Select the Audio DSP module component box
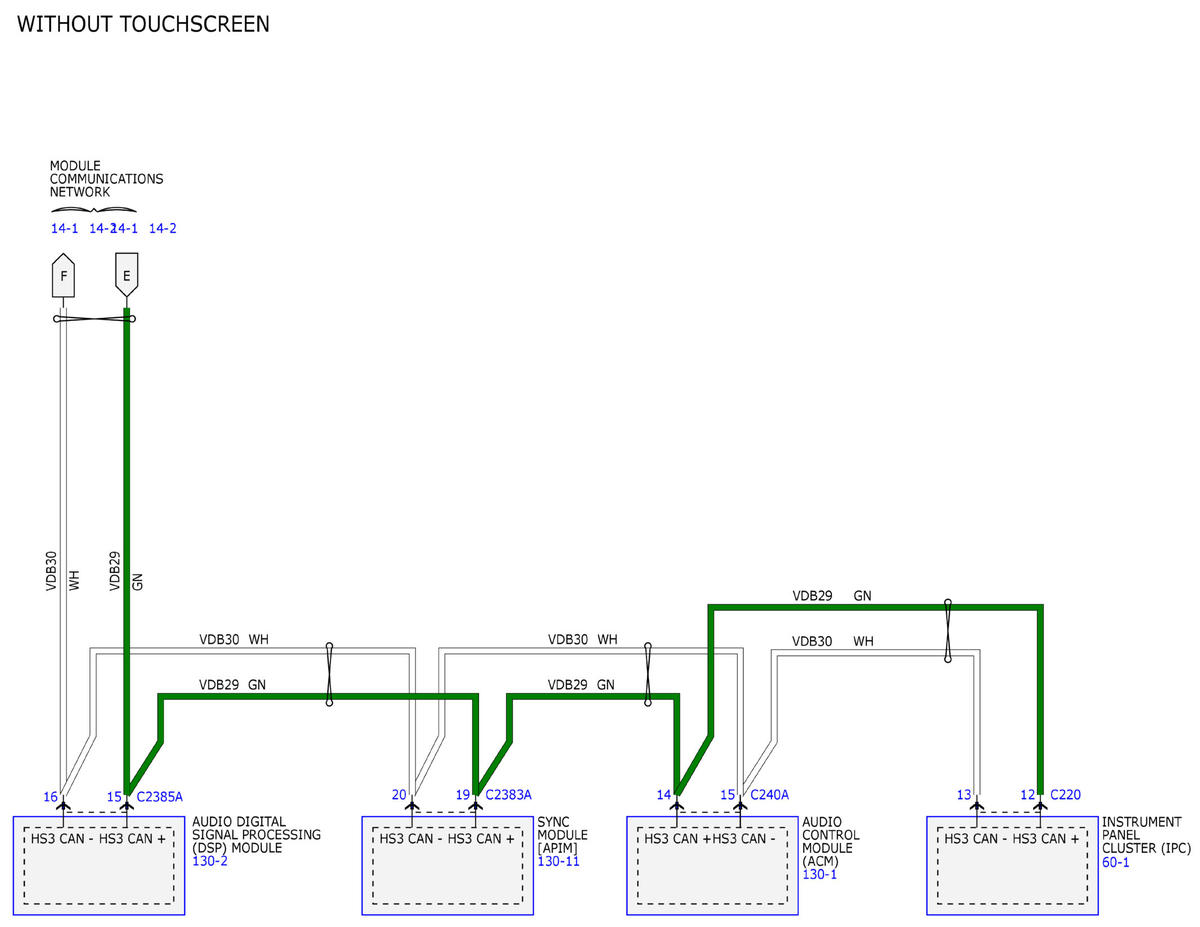This screenshot has width=1200, height=927. coord(99,865)
